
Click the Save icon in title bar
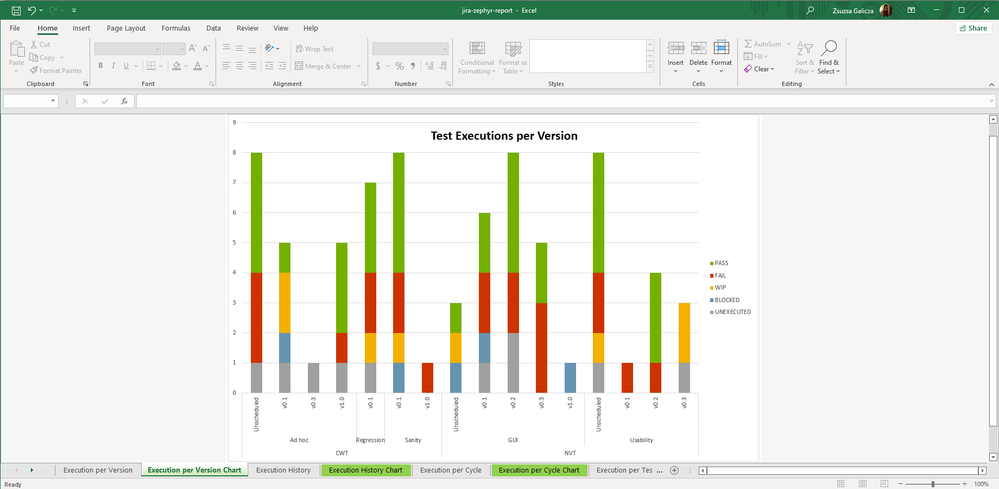[16, 10]
